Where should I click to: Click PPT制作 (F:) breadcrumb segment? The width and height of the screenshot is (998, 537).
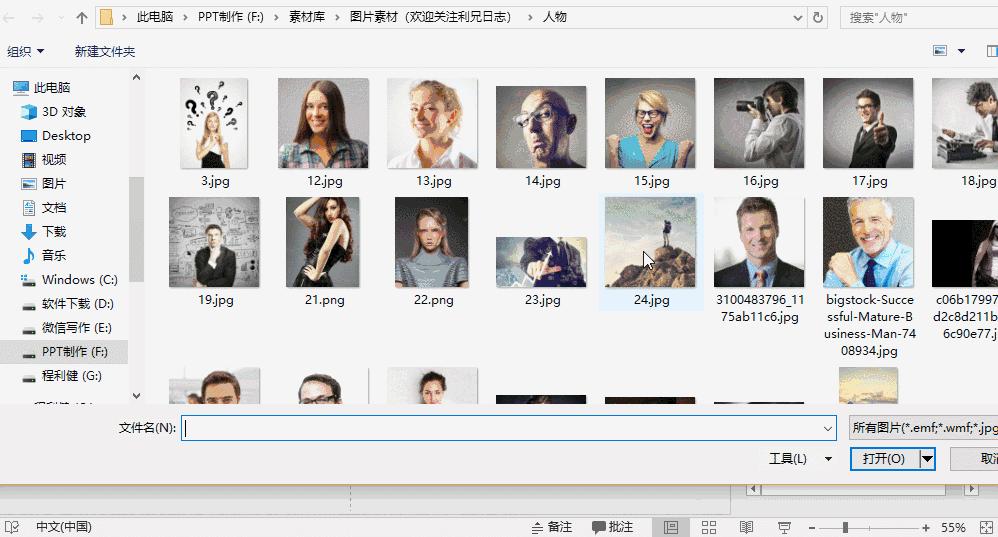pos(230,17)
